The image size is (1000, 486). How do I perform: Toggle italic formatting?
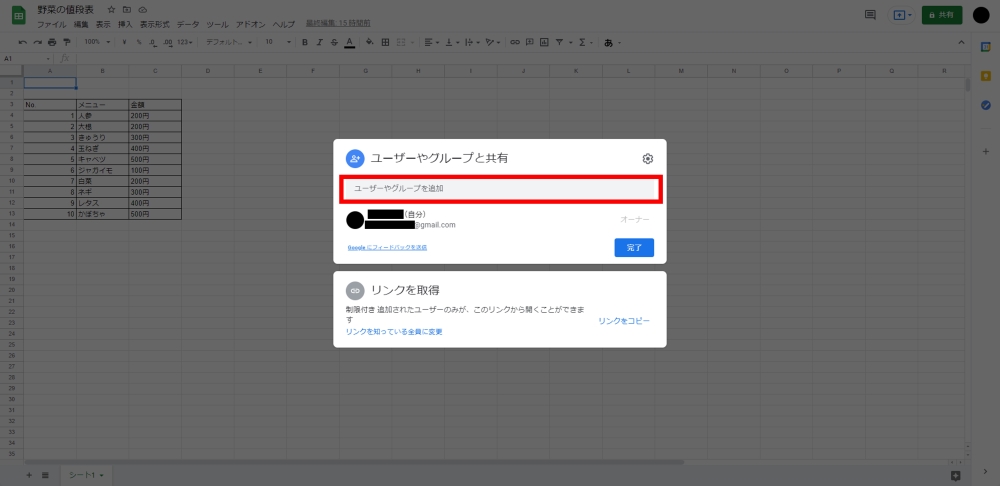coord(320,42)
